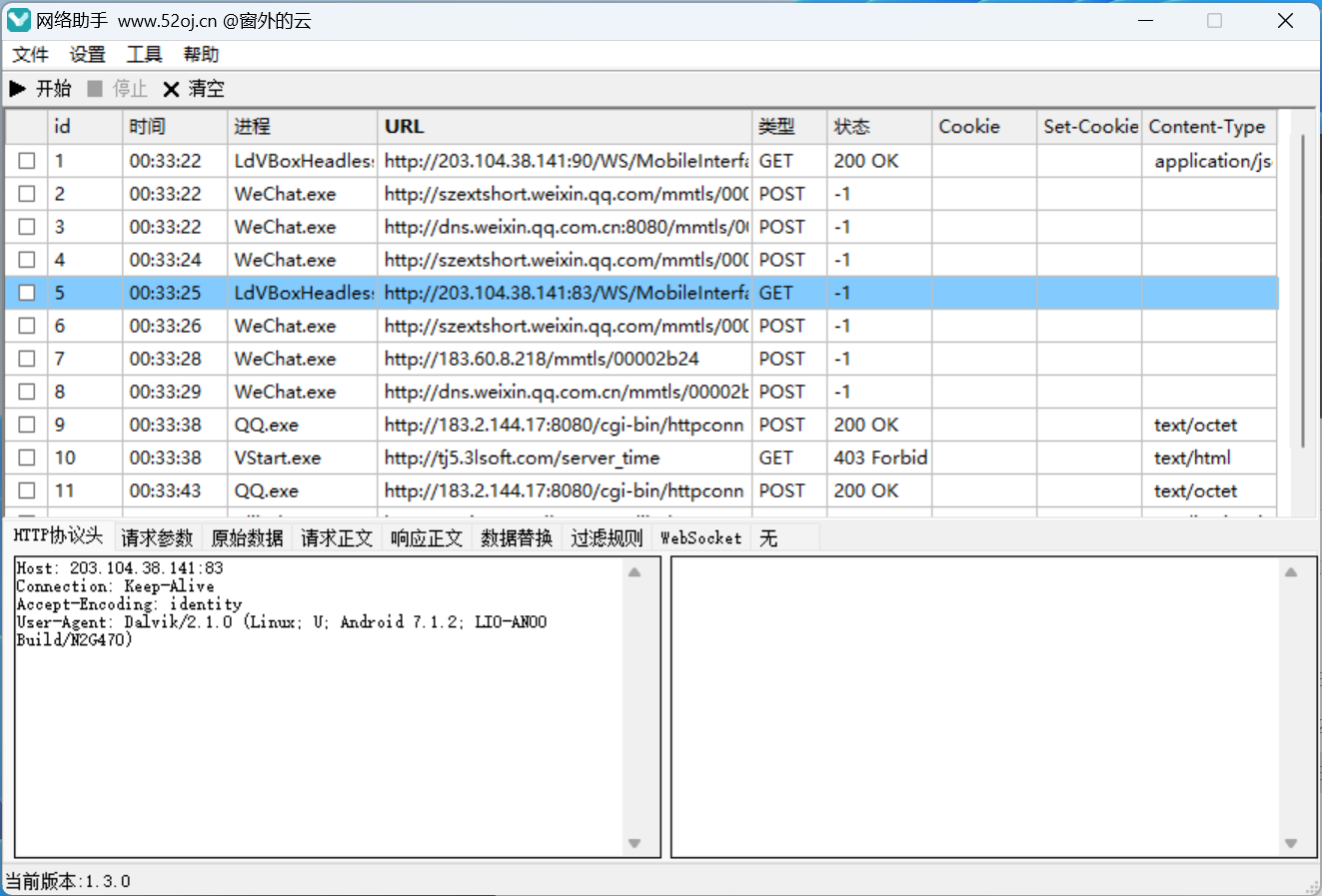This screenshot has height=896, width=1322.
Task: Click the app logo icon in title bar
Action: point(19,20)
